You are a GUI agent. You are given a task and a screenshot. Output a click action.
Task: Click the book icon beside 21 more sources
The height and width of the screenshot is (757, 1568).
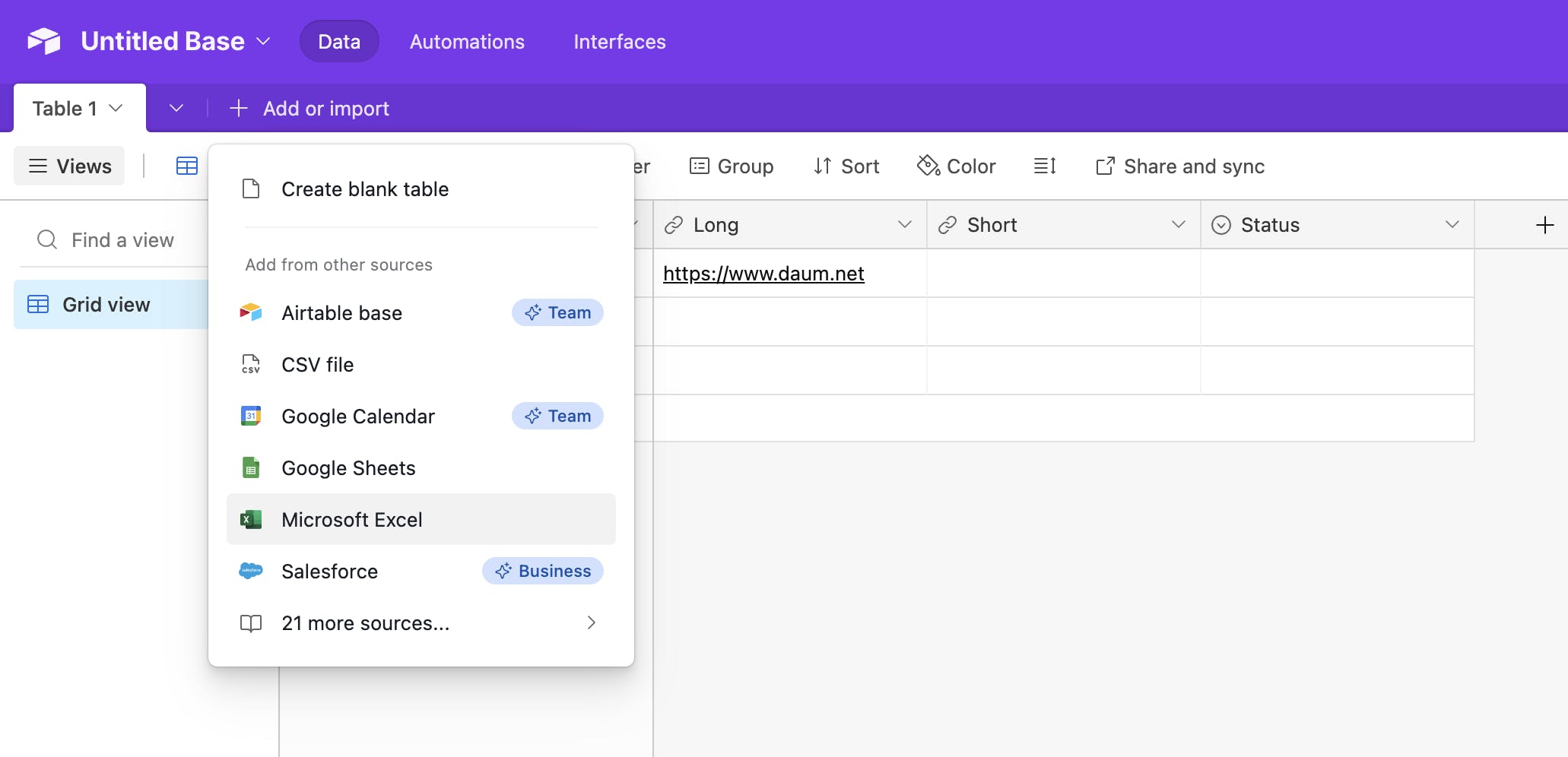tap(251, 623)
